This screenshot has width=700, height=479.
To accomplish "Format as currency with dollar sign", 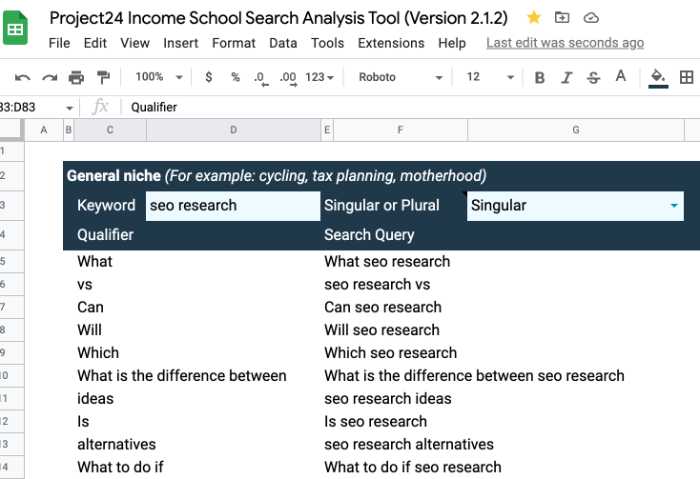I will coord(208,77).
